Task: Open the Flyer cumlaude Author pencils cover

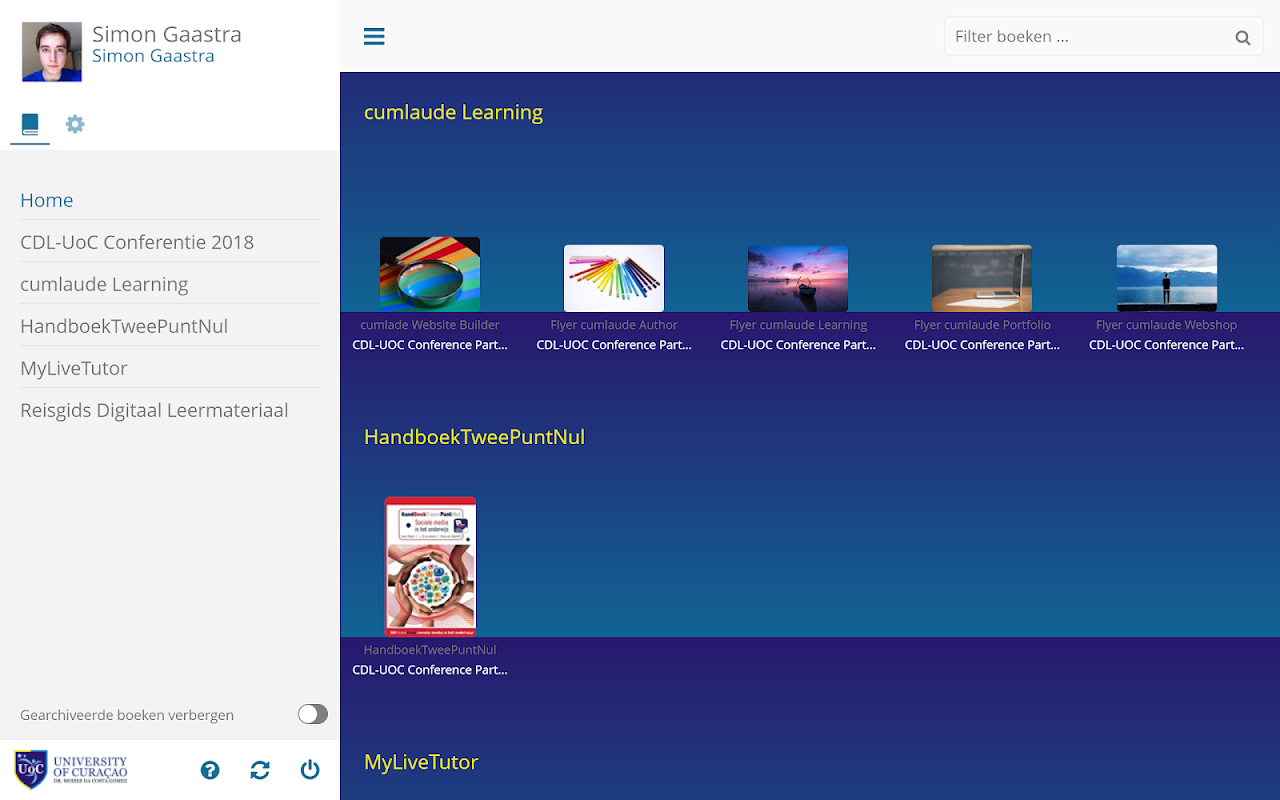Action: [x=614, y=278]
